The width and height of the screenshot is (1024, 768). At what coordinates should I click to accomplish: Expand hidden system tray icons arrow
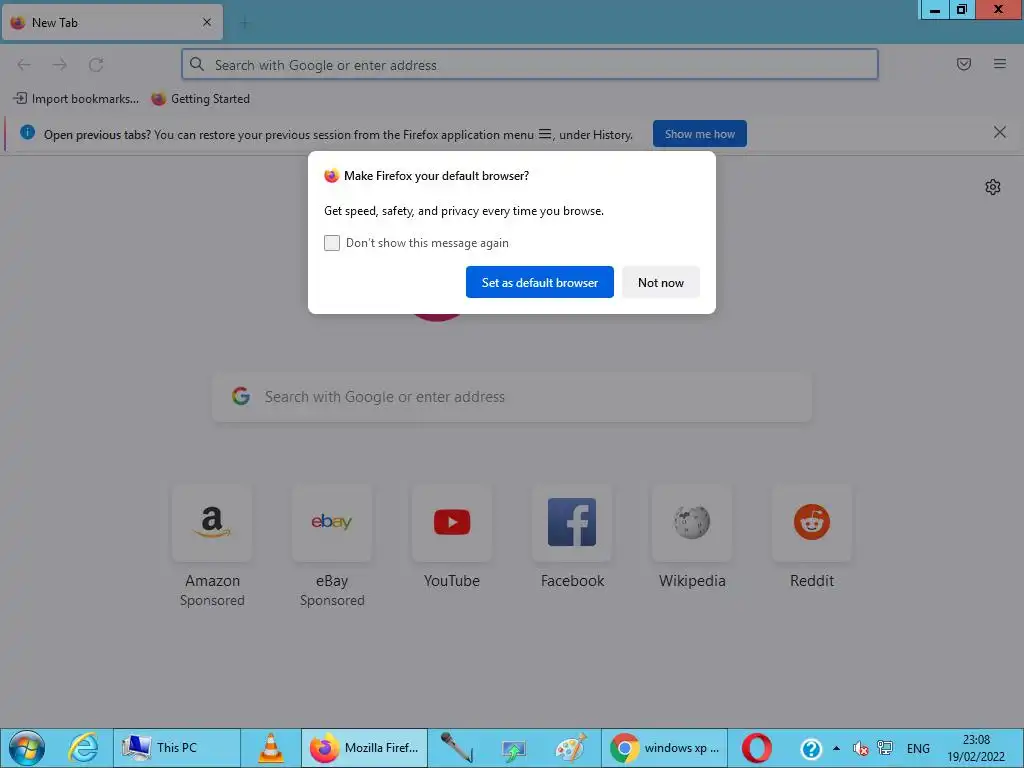837,748
